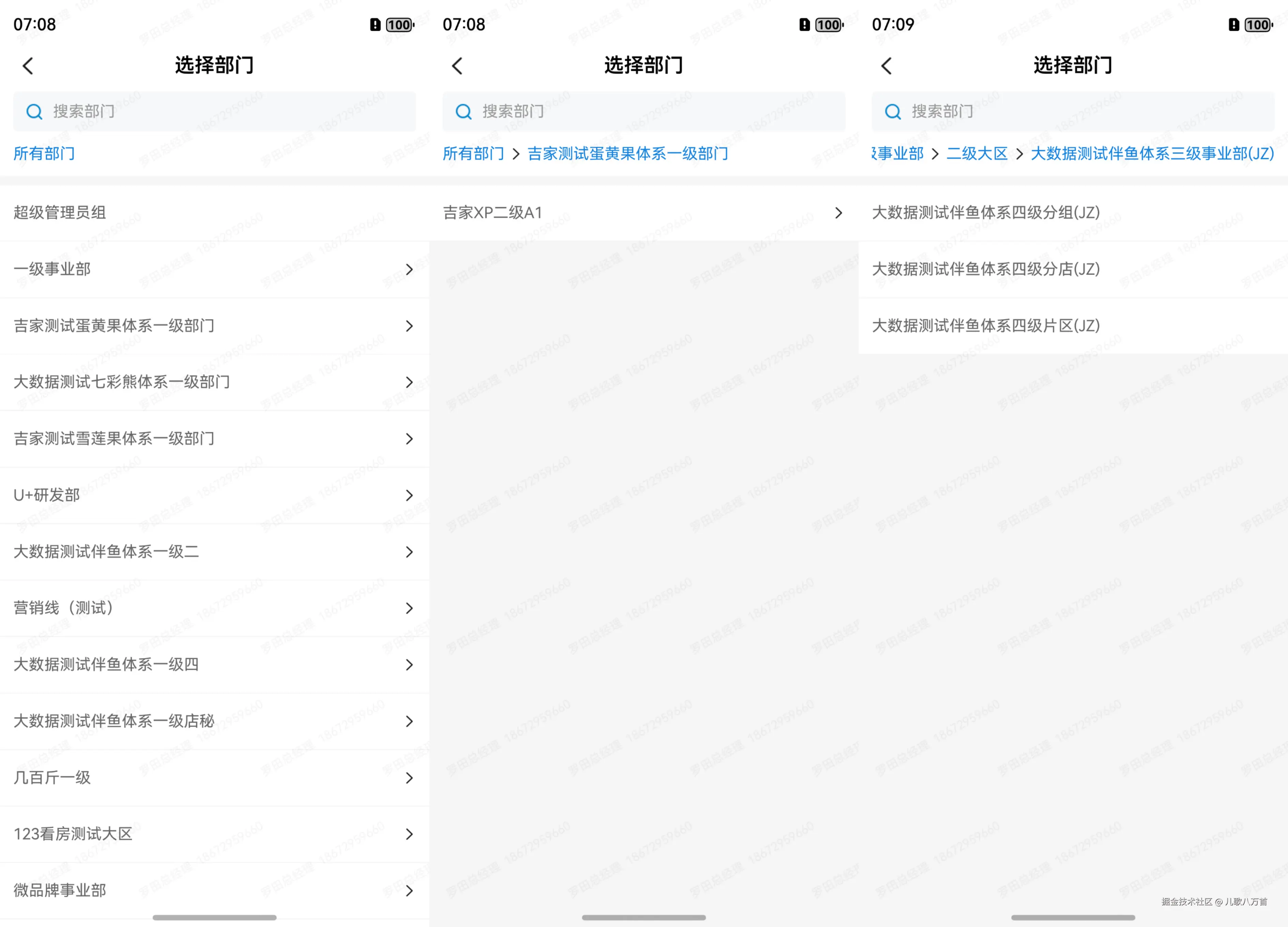Open 吉家测试蛋黄果体系一级部门 breadcrumb in middle screen

tap(628, 153)
